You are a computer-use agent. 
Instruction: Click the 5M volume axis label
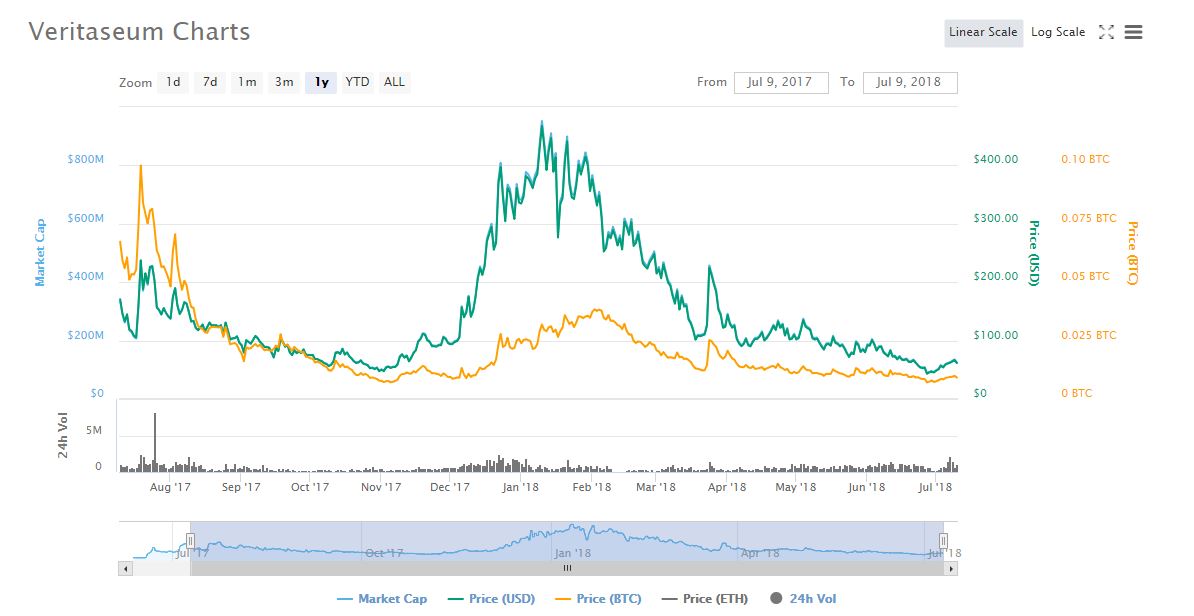point(94,430)
